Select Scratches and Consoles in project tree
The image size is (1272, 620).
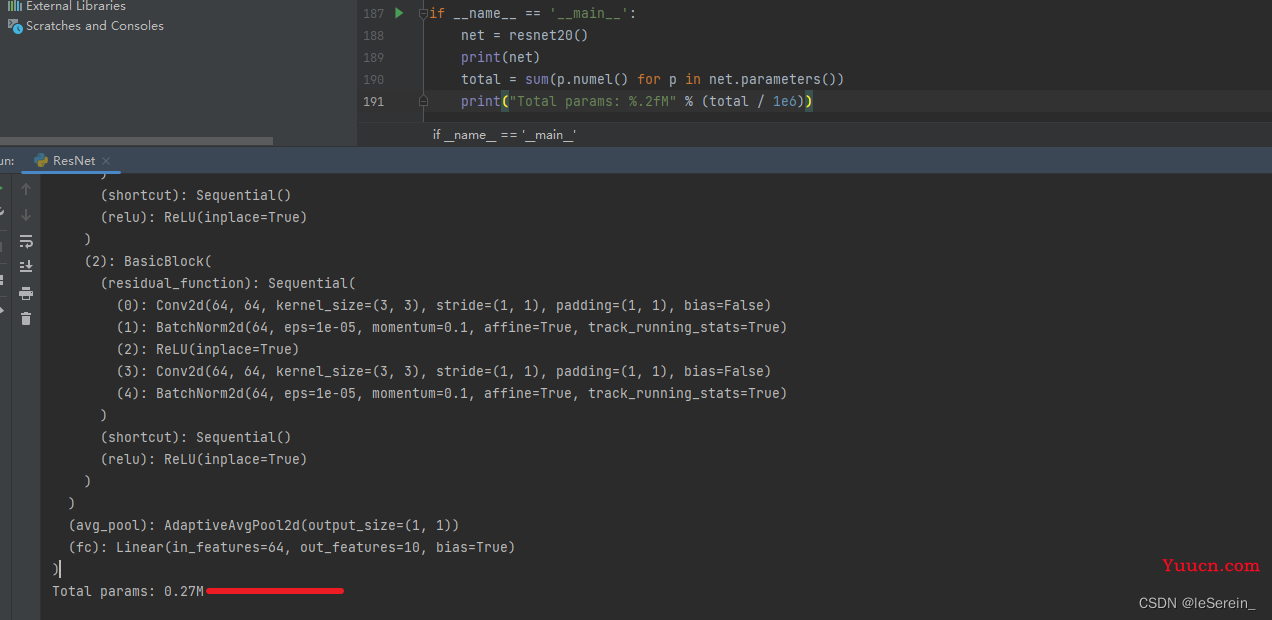tap(95, 26)
